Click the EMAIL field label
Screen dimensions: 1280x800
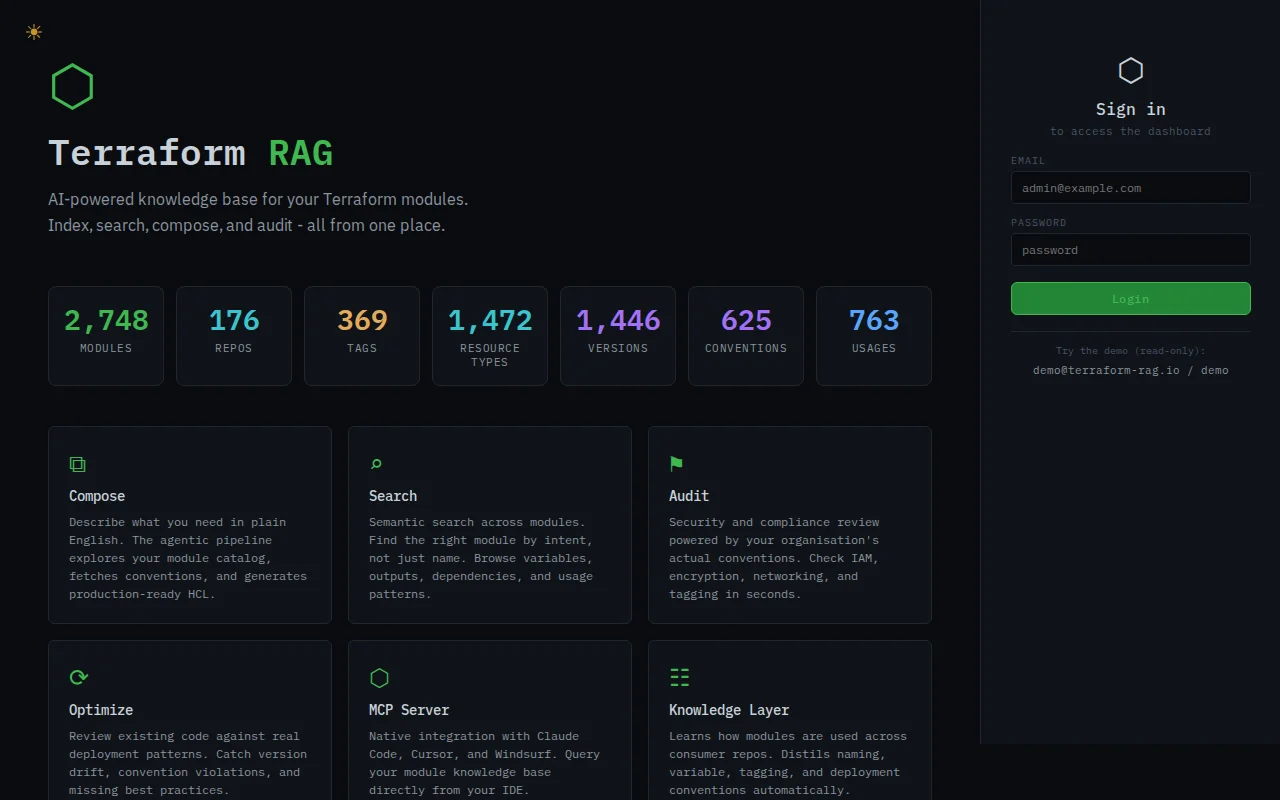1028,160
